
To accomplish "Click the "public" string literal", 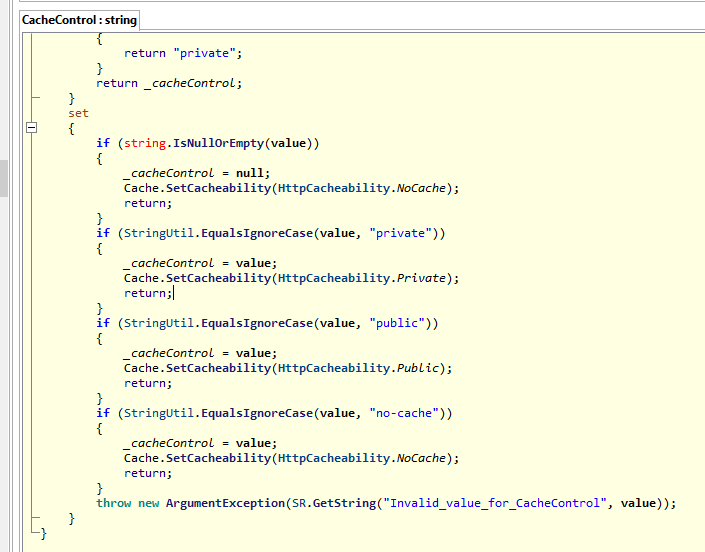I will 397,323.
